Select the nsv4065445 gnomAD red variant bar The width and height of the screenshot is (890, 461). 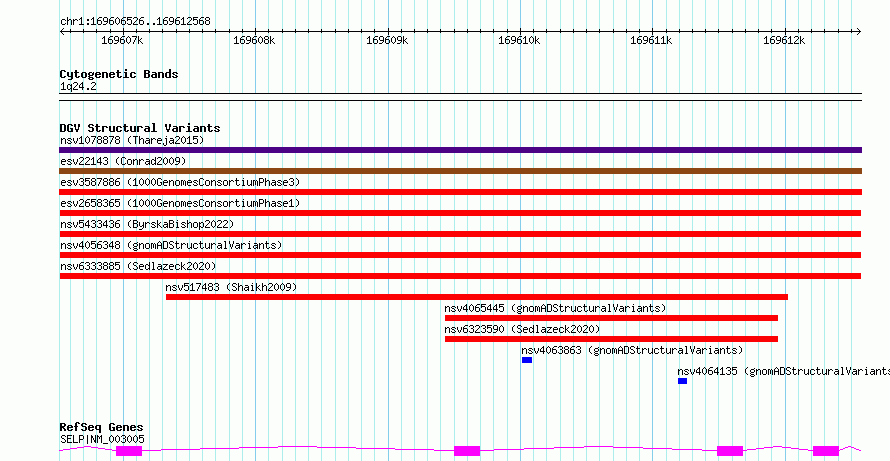point(611,318)
